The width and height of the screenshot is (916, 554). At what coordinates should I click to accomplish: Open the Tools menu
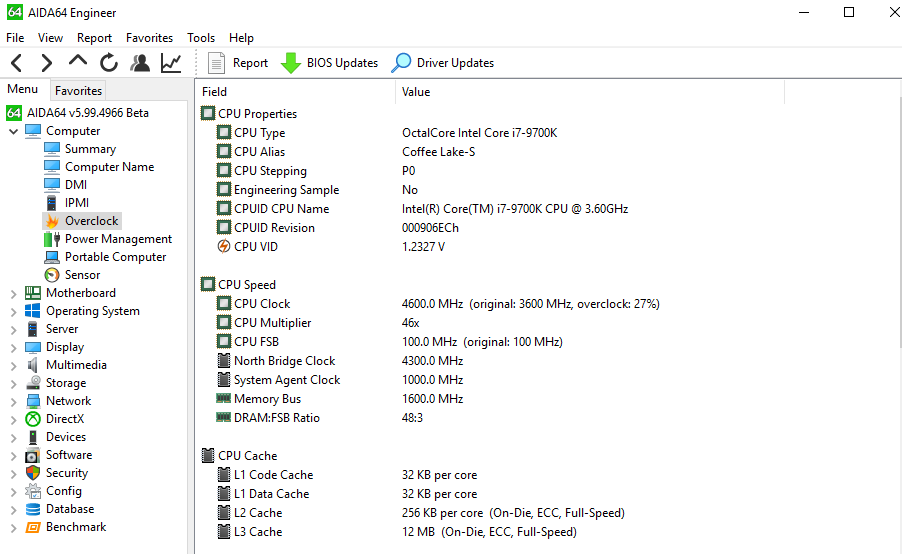click(x=201, y=38)
